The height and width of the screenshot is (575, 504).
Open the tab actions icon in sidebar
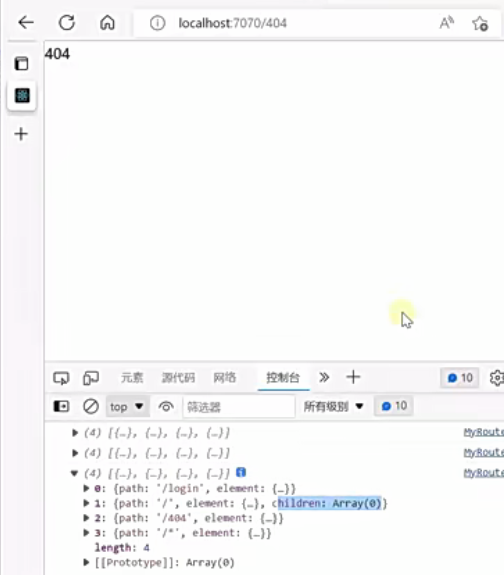point(21,63)
